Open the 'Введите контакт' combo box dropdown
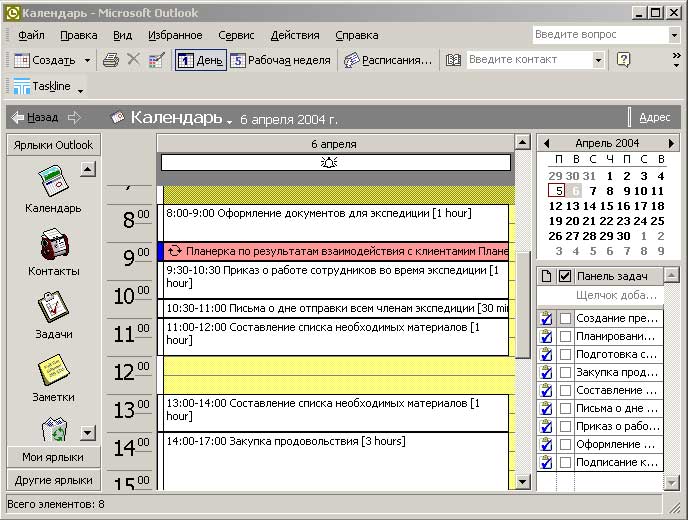Screen dimensions: 688x520 598,60
